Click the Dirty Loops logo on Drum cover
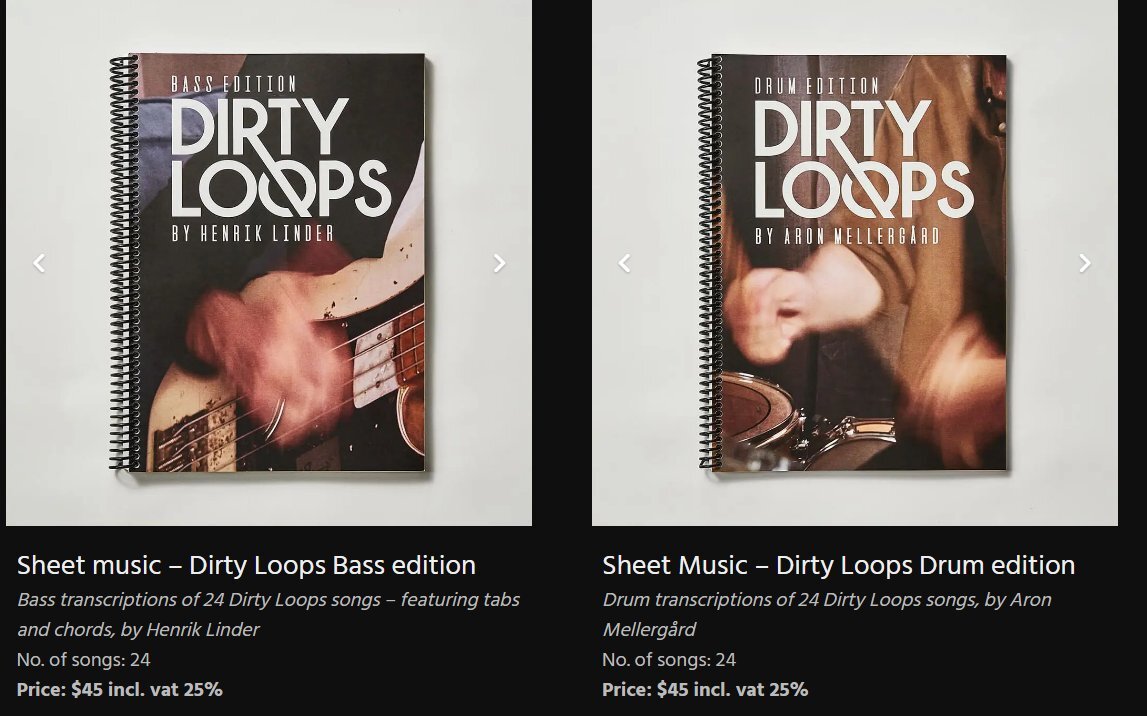Screen dimensions: 1147x716 [x=864, y=159]
